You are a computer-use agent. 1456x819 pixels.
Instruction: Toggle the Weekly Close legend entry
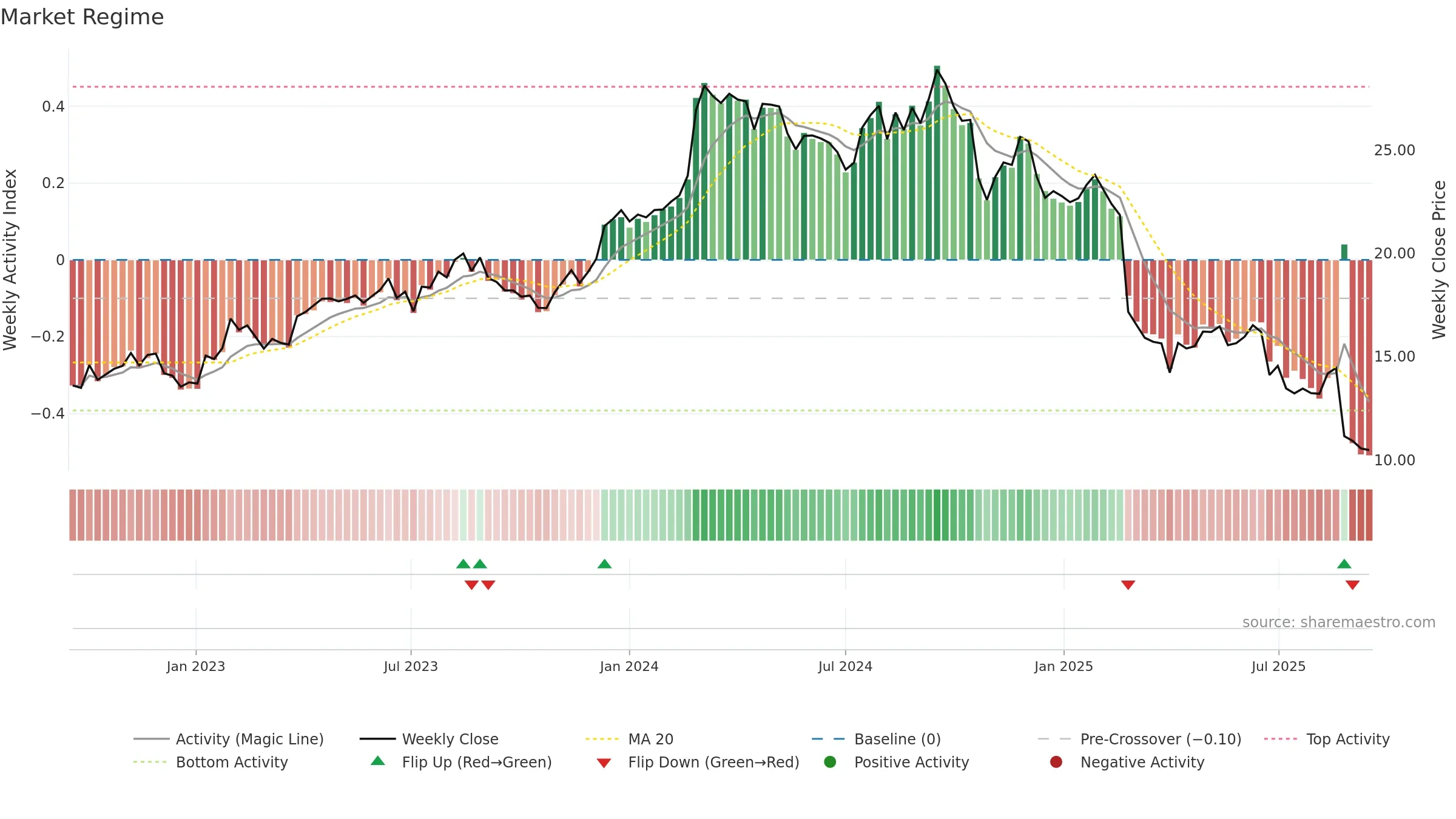click(x=429, y=739)
